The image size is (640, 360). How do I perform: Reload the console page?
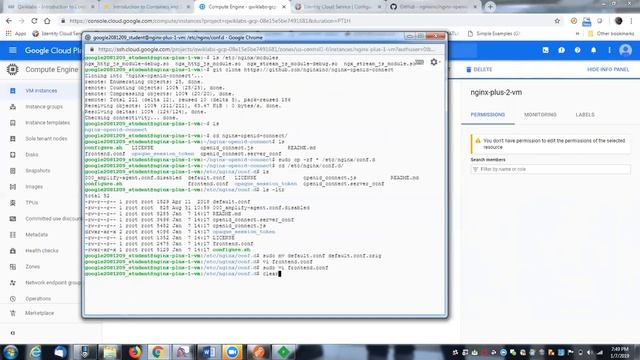(34, 21)
